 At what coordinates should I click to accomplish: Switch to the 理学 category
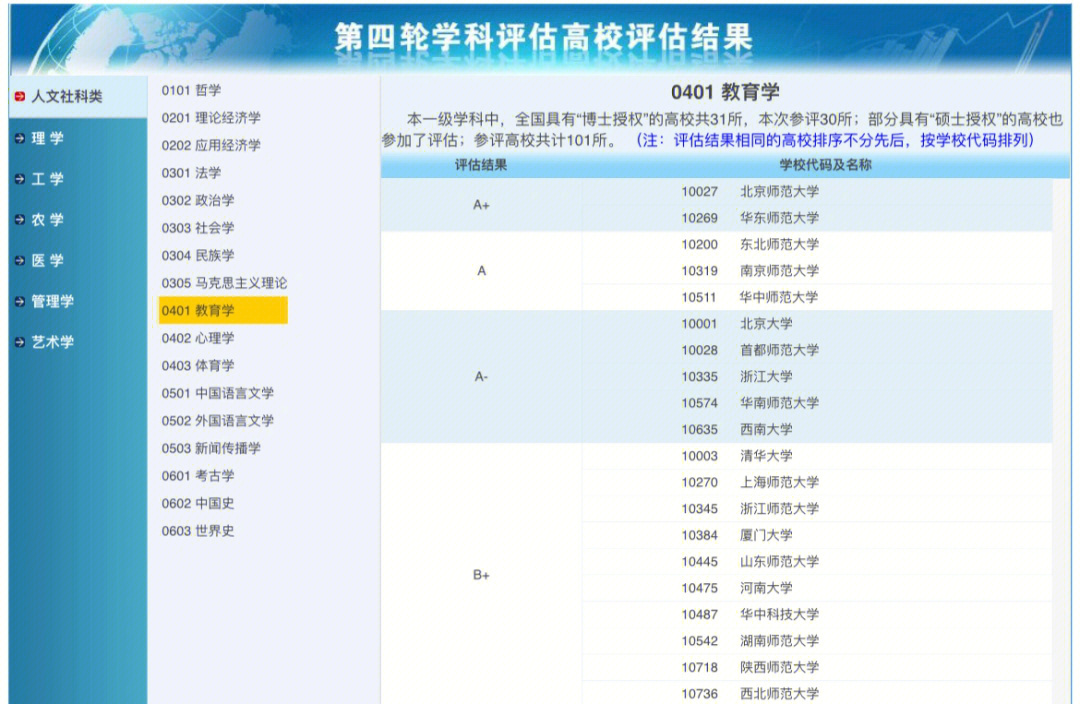[x=48, y=138]
